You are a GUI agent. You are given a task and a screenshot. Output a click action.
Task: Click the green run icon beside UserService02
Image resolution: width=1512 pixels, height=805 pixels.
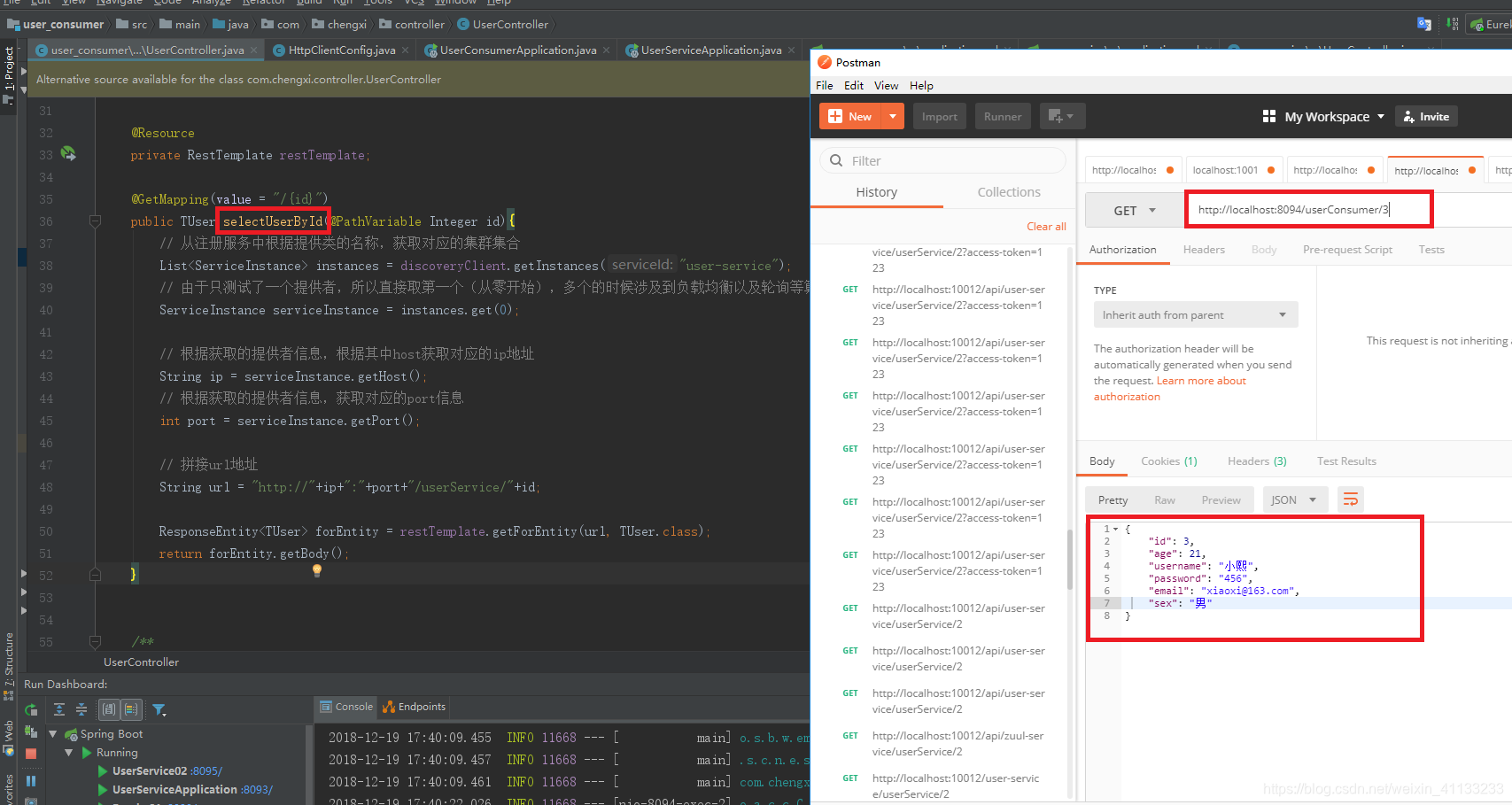pyautogui.click(x=103, y=771)
